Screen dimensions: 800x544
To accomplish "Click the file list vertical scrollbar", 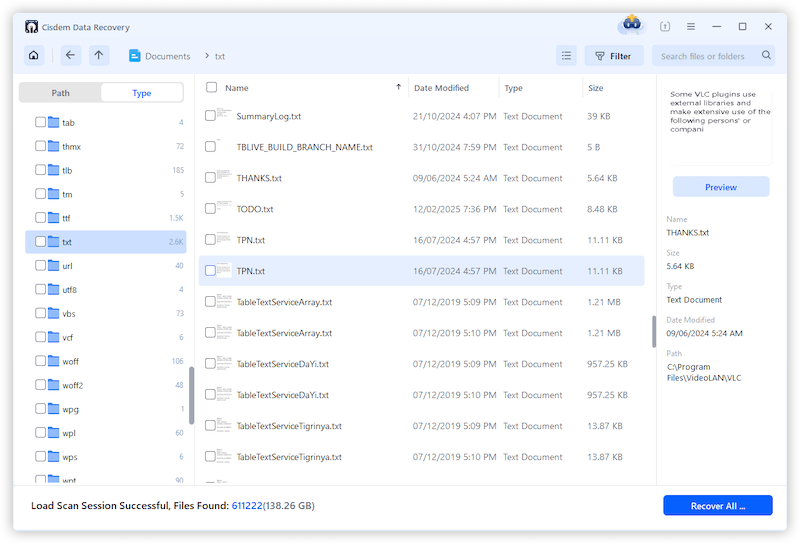I will click(654, 332).
